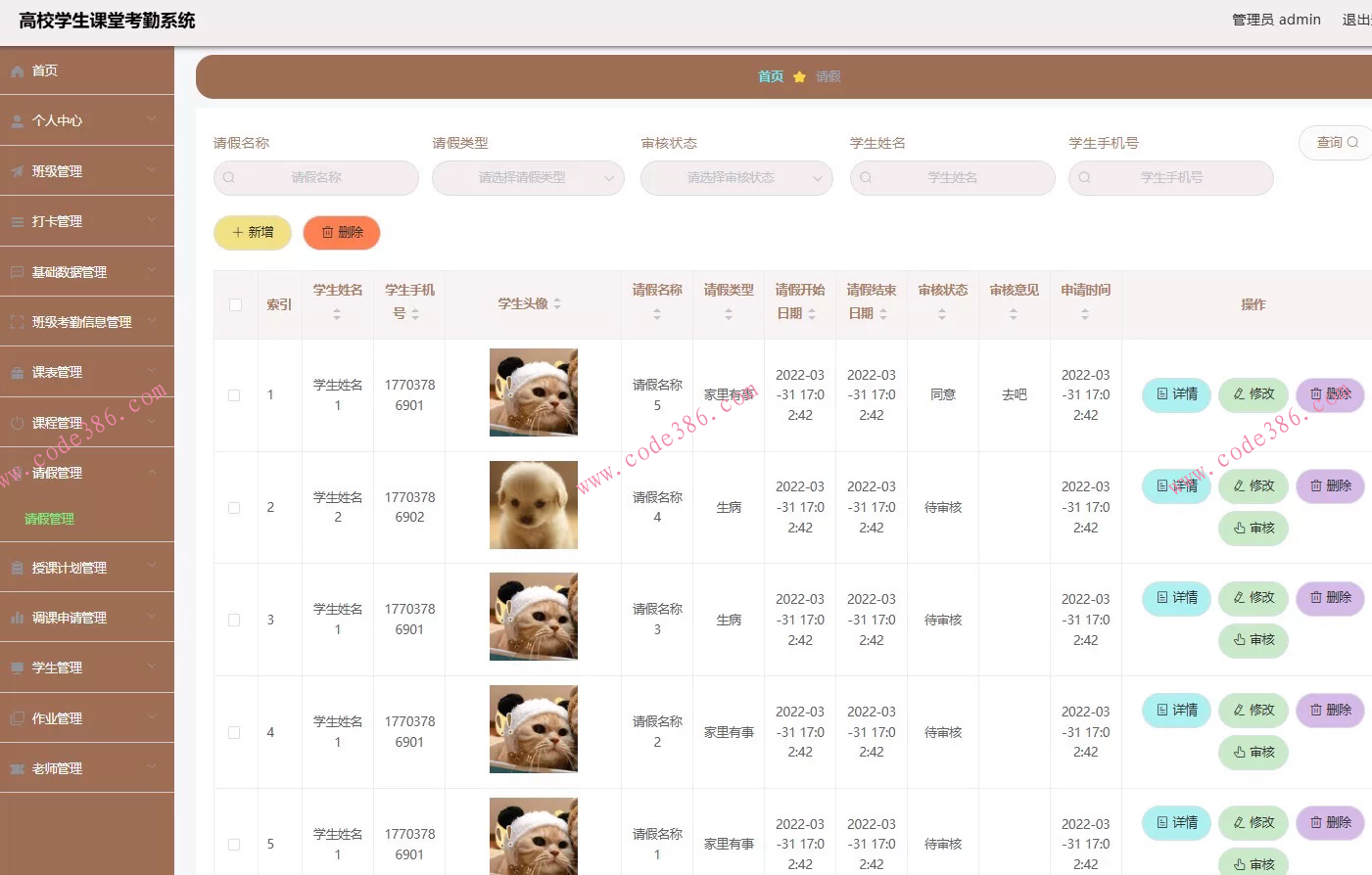
Task: Click the document icon for 授课计划管理
Action: click(17, 569)
